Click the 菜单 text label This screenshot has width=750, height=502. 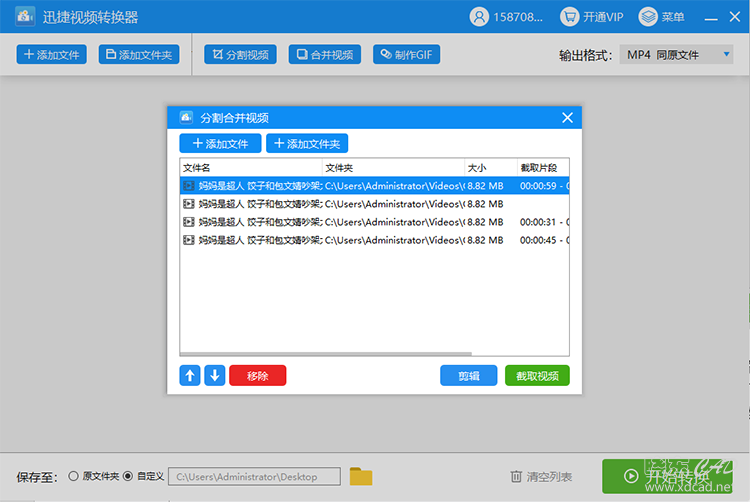click(673, 17)
